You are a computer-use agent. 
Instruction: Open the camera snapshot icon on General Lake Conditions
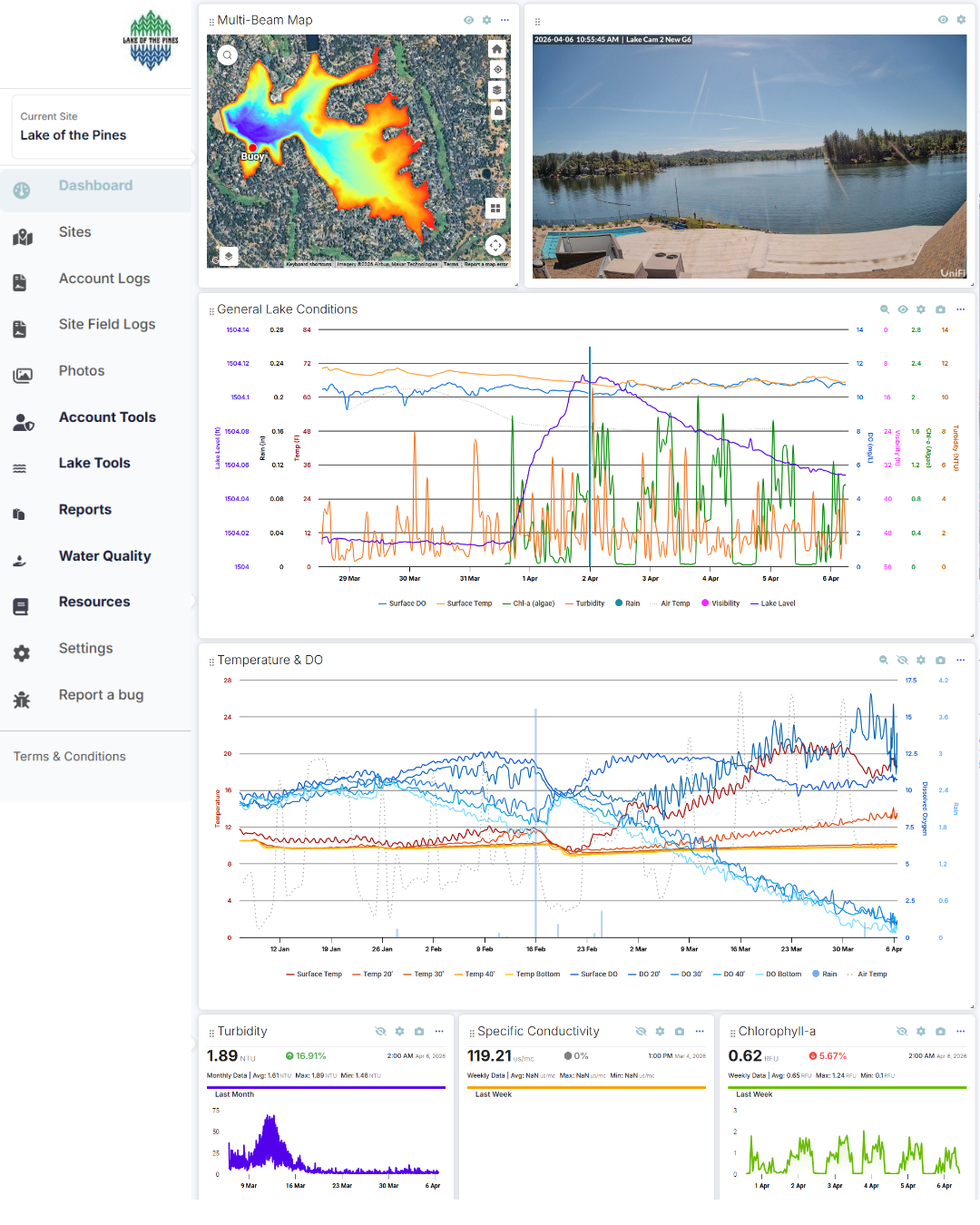(939, 309)
